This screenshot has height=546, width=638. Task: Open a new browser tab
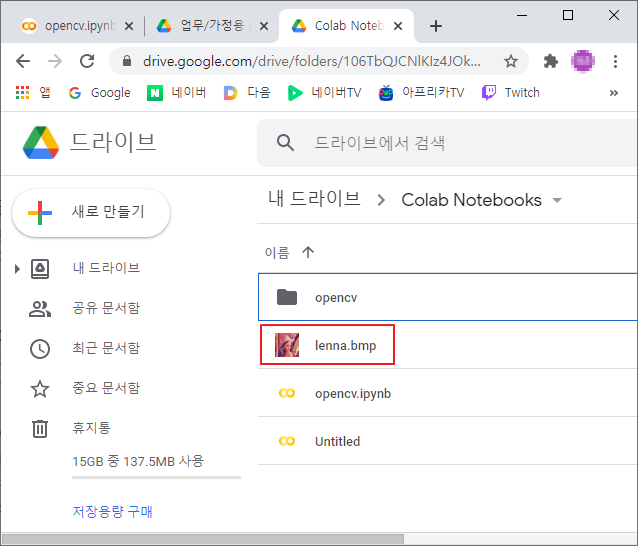coord(436,26)
